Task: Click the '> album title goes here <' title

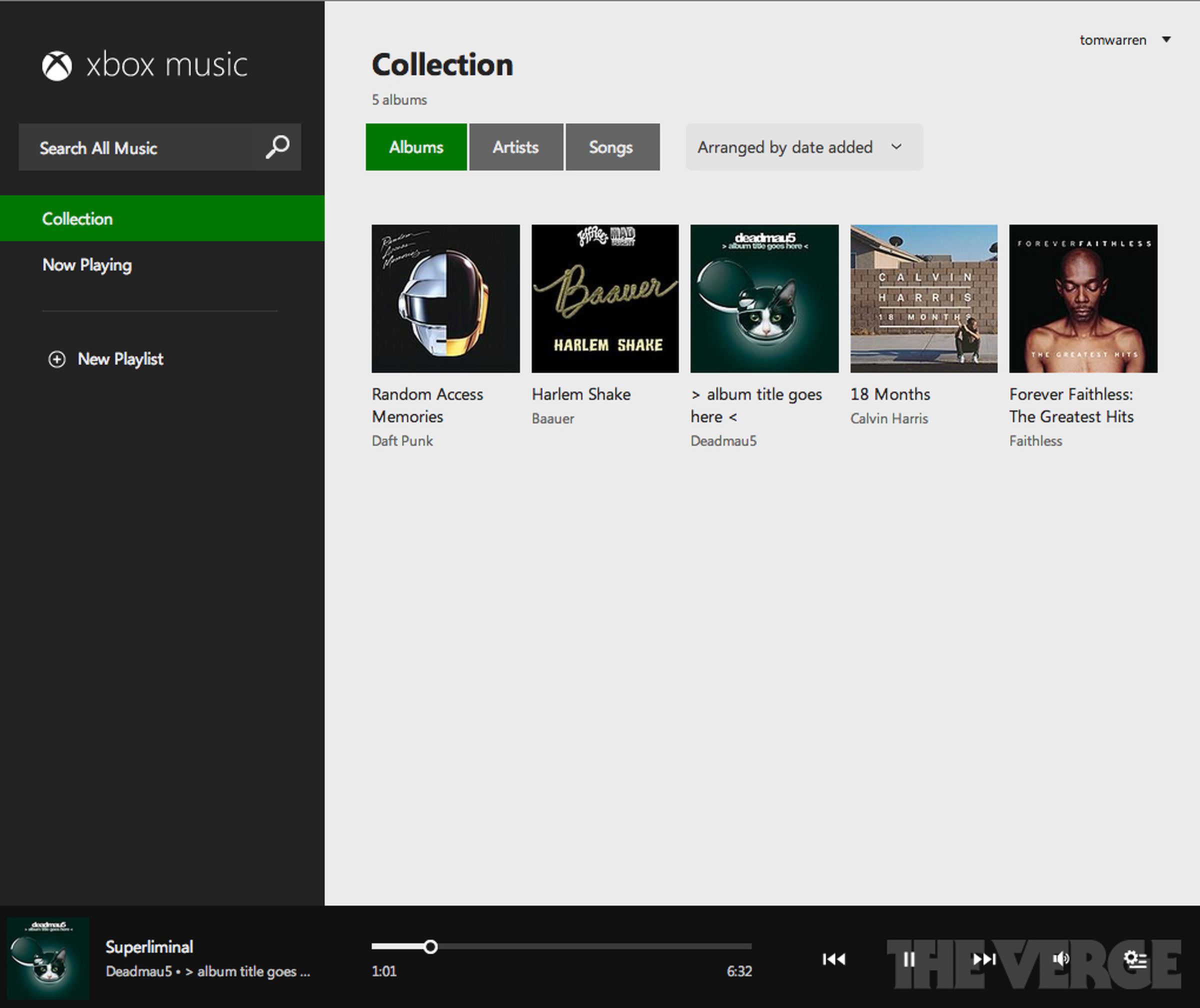Action: pyautogui.click(x=756, y=405)
